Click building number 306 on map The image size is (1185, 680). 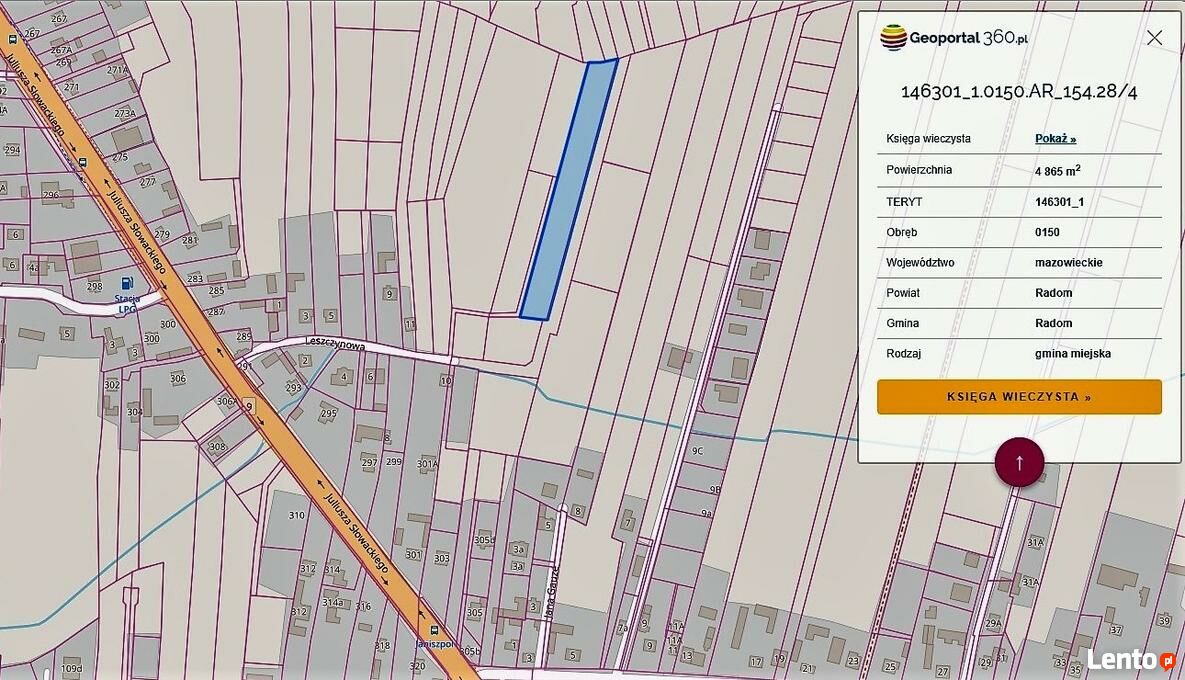pos(178,379)
